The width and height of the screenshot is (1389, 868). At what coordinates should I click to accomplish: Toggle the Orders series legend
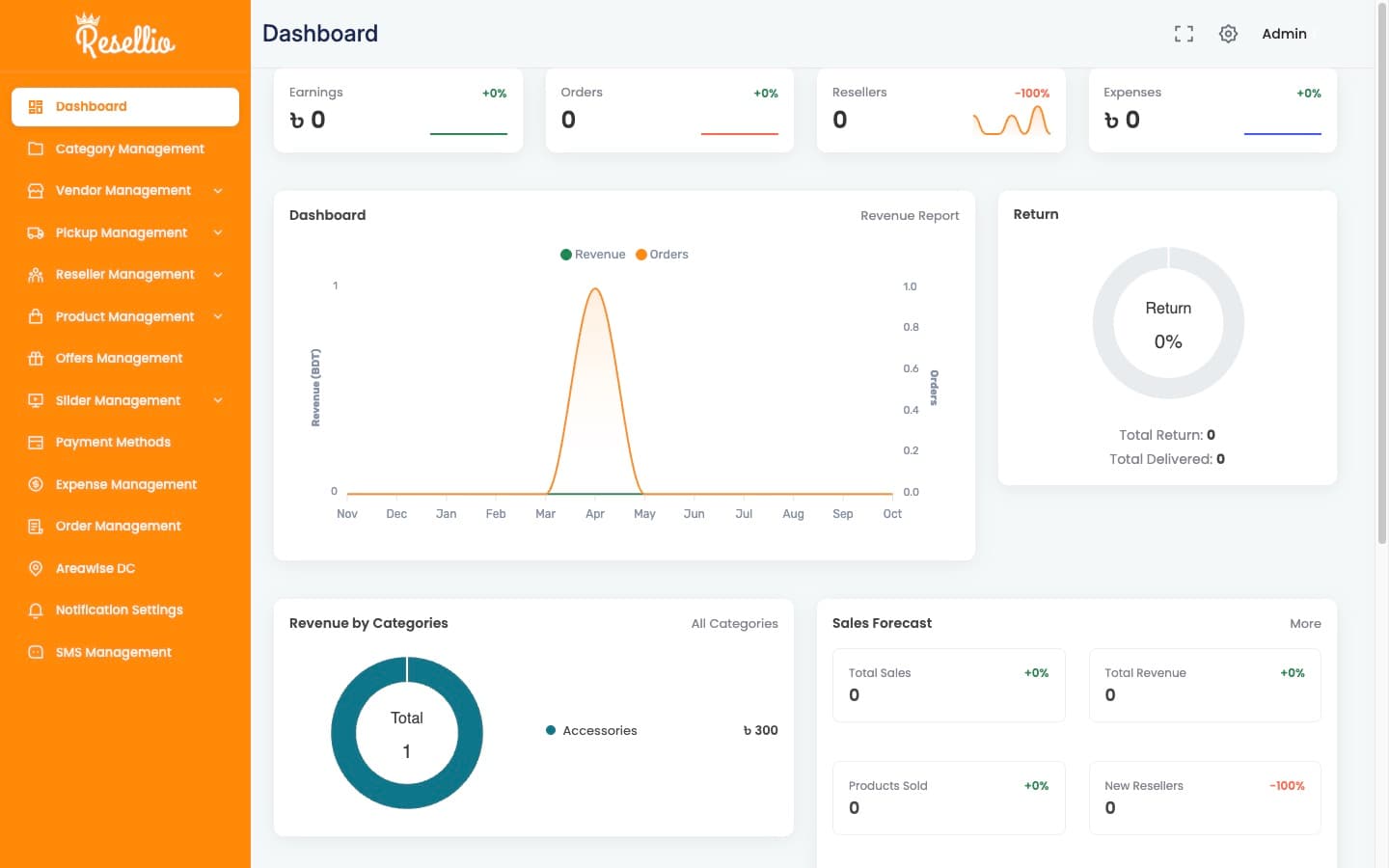[x=662, y=255]
